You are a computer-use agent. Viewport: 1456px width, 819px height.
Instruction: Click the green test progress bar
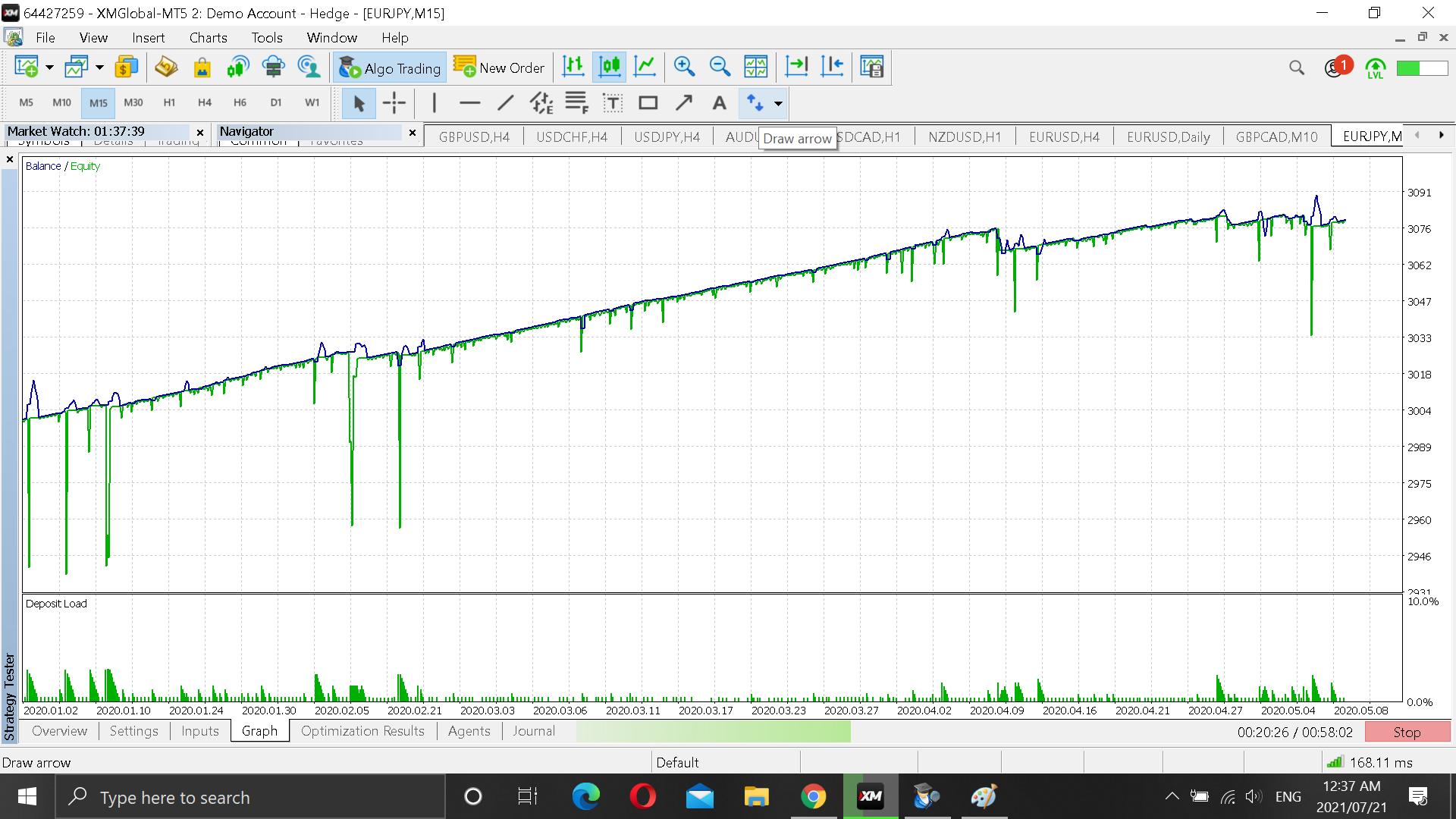pos(713,732)
